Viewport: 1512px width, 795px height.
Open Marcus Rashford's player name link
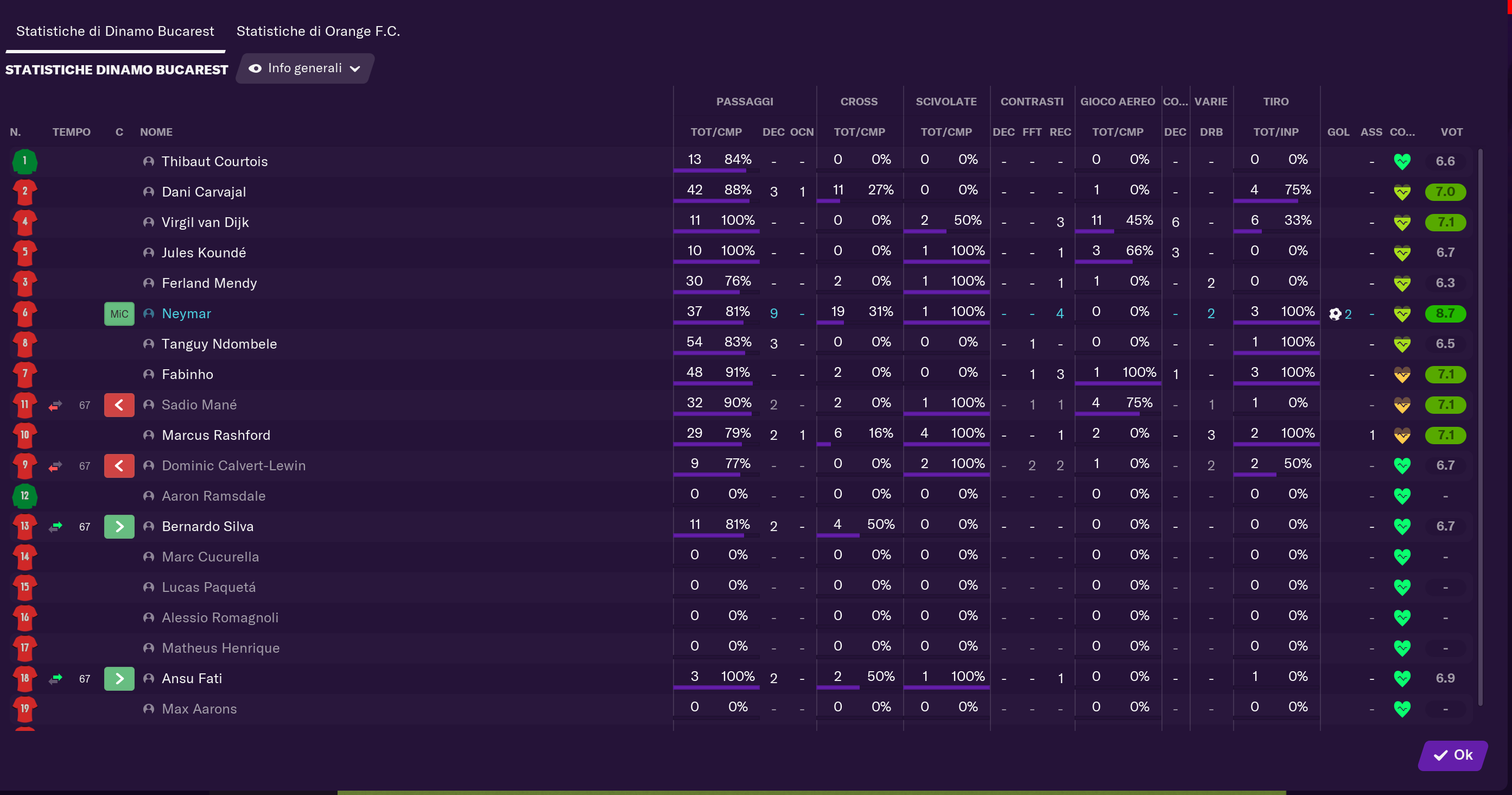(x=216, y=436)
